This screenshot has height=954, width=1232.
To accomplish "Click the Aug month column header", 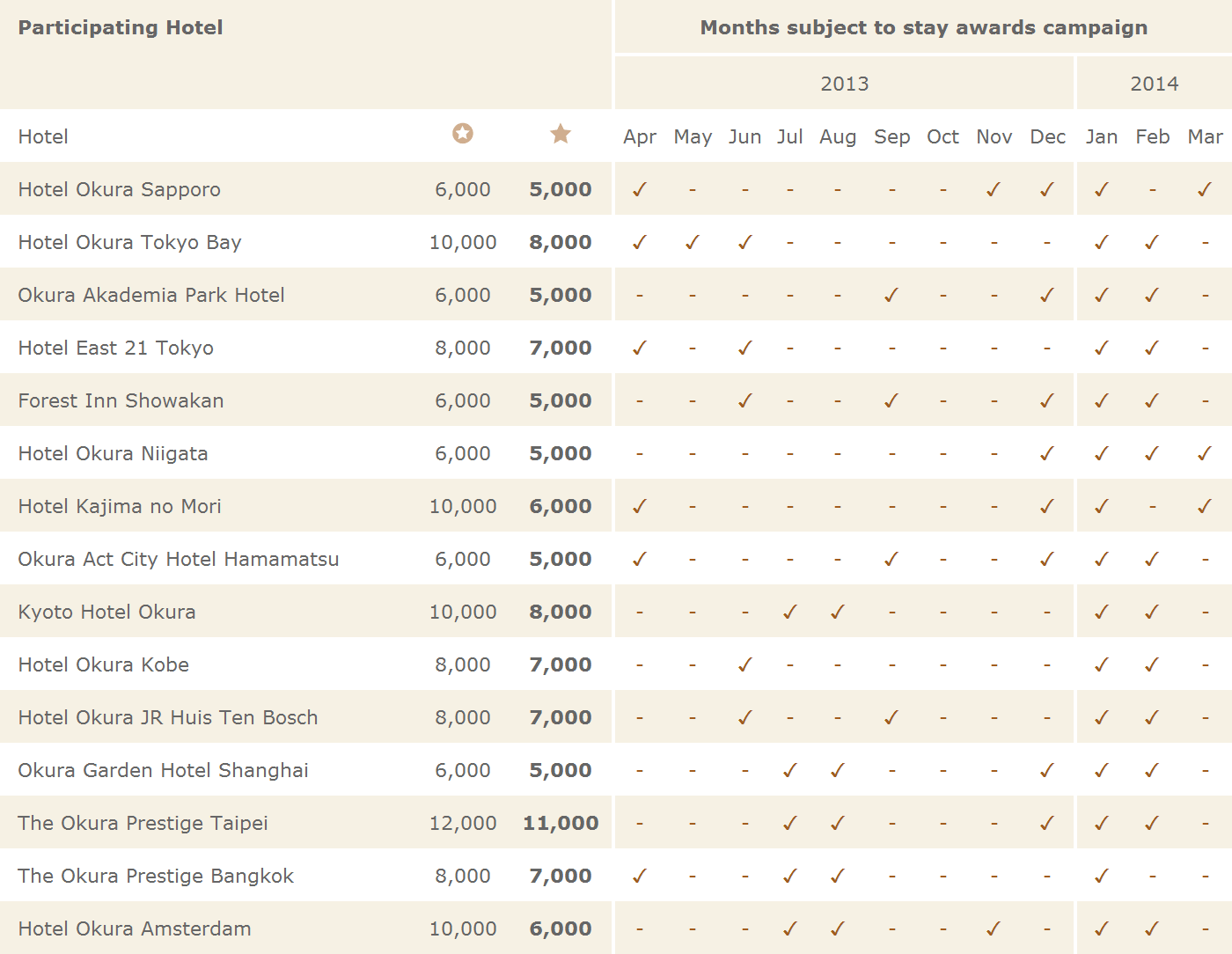I will click(838, 137).
